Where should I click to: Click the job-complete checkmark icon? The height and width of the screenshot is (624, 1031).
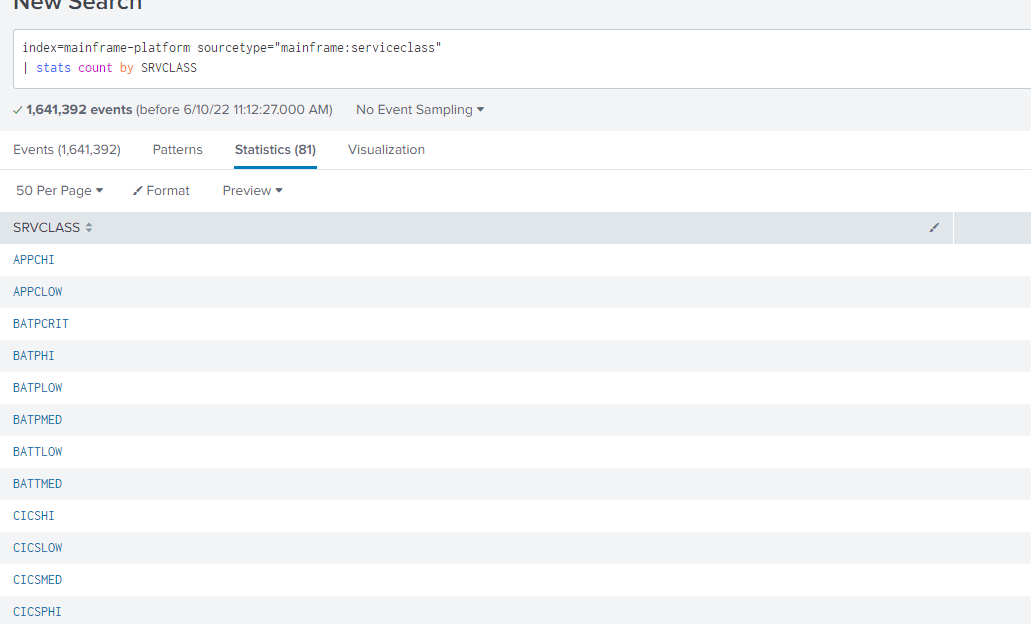pyautogui.click(x=17, y=109)
